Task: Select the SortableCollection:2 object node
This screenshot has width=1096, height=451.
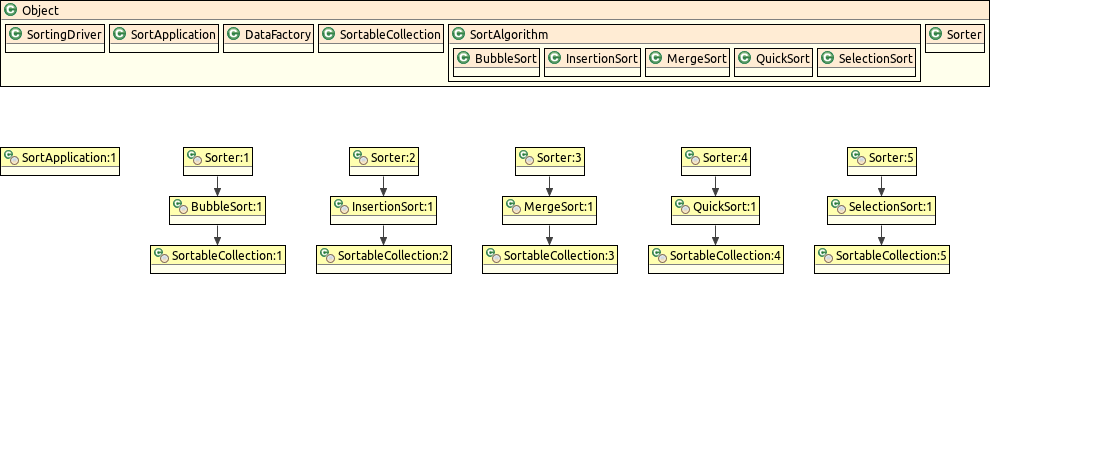Action: 384,256
